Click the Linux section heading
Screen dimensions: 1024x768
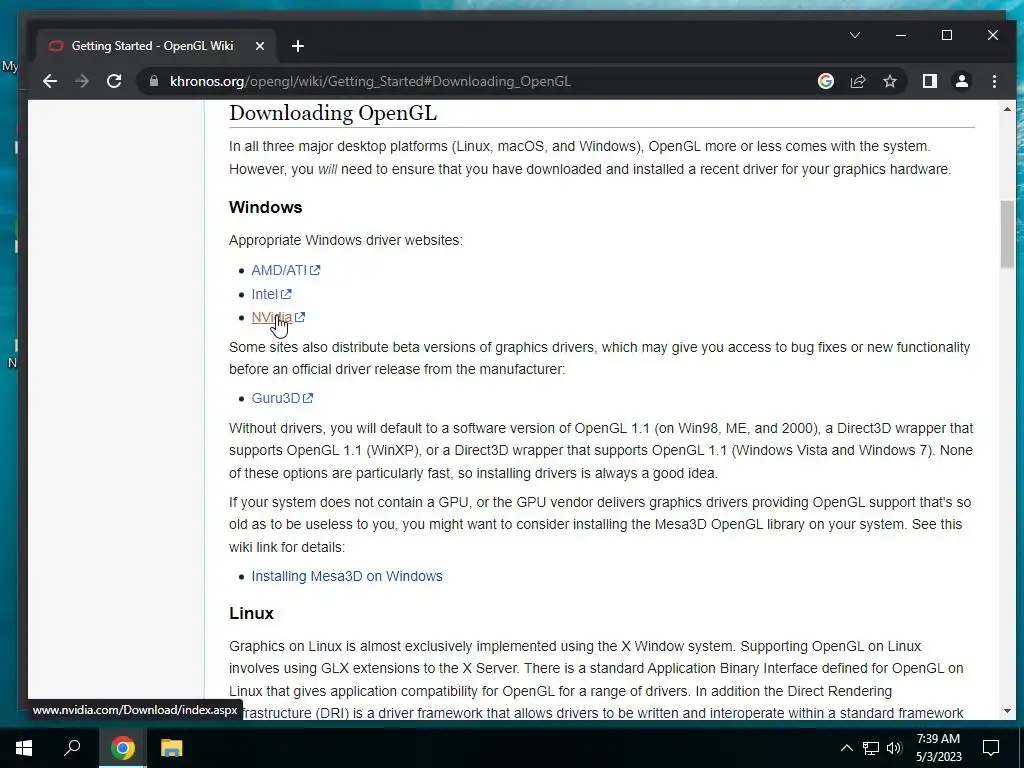click(x=251, y=613)
